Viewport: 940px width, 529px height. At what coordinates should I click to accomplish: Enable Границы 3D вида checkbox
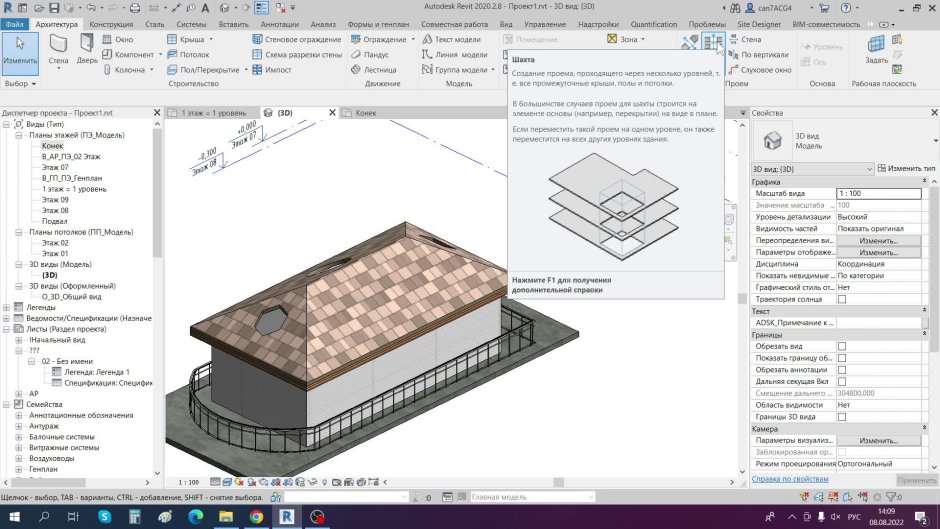tap(842, 417)
